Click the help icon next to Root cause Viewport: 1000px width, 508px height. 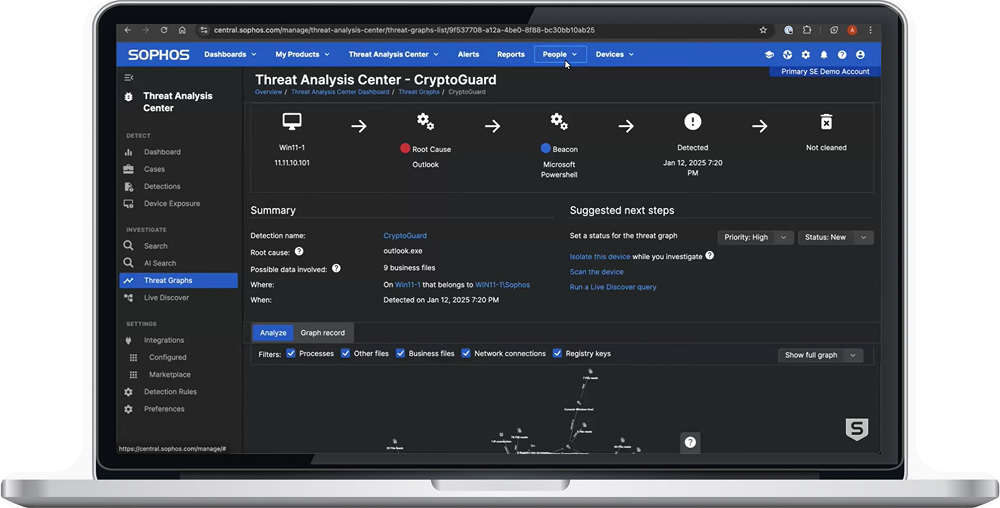pos(299,252)
